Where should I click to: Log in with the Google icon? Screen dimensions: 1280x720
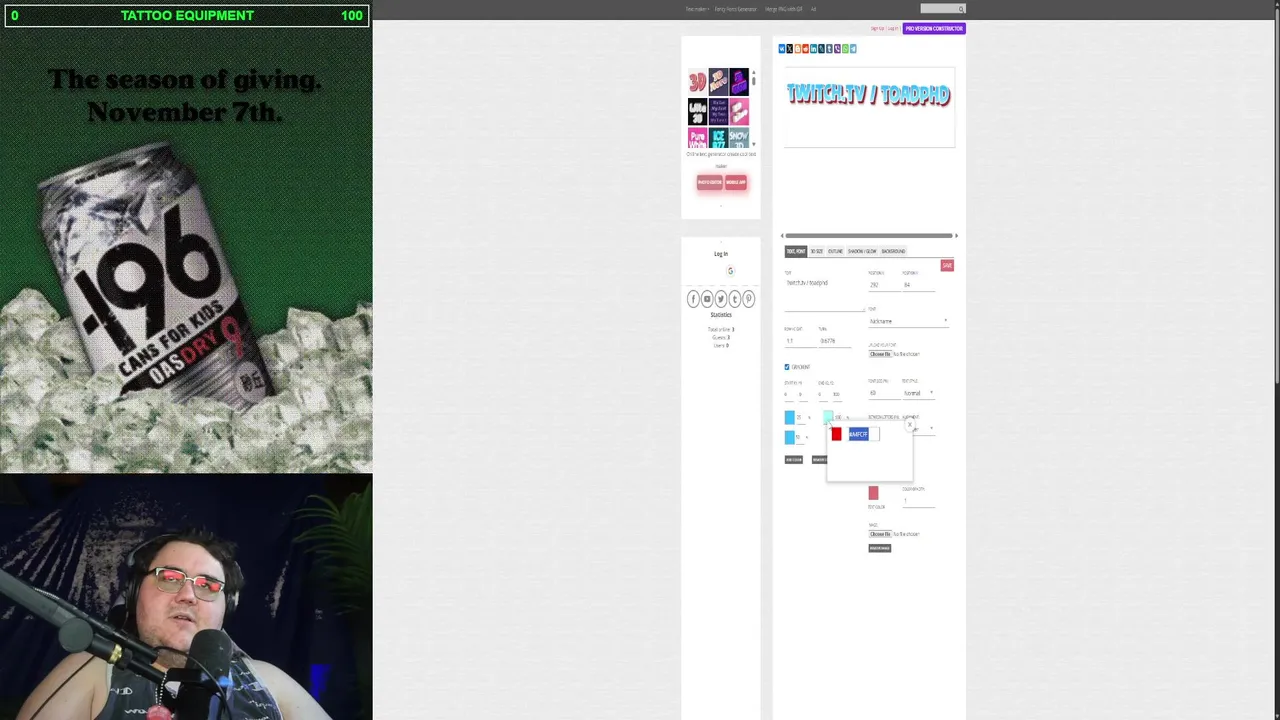click(x=730, y=271)
